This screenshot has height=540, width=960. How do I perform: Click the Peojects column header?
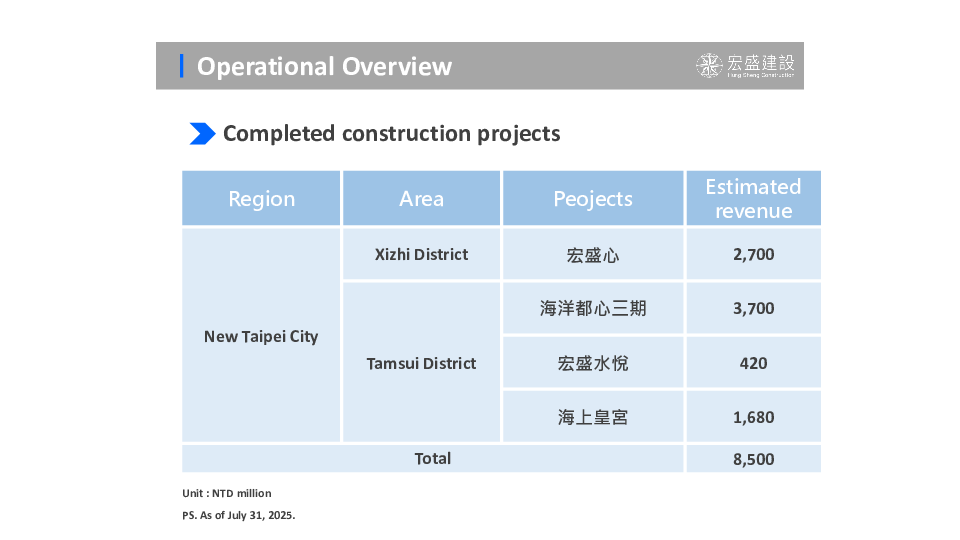point(593,198)
